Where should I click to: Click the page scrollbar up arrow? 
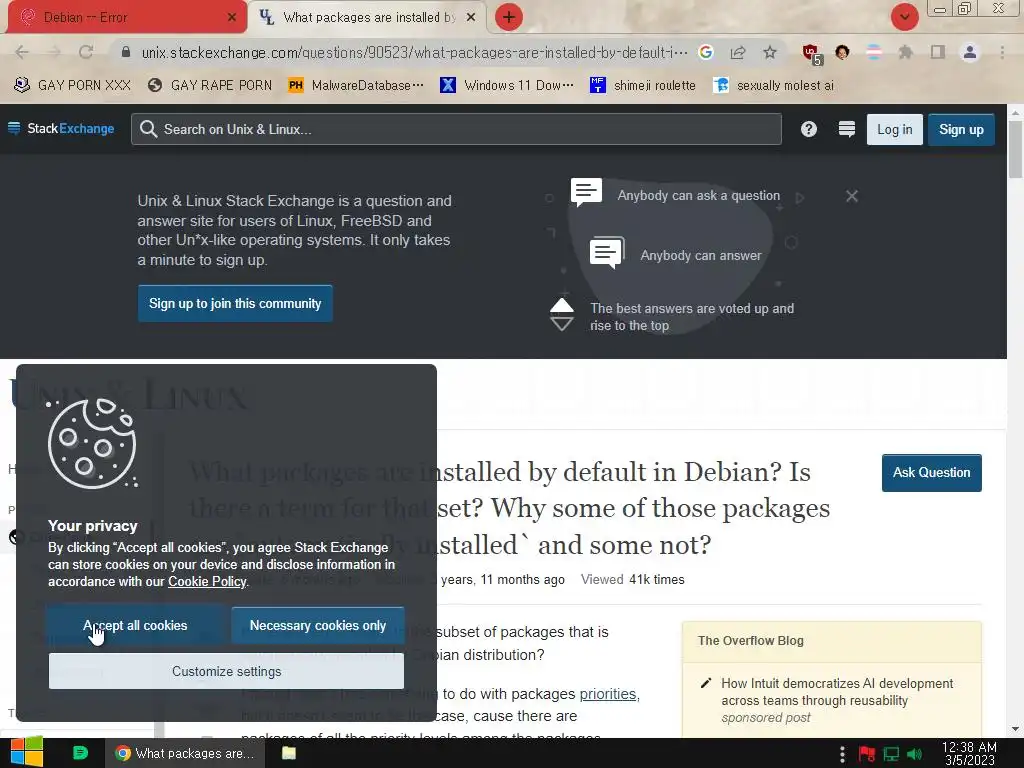point(1015,112)
